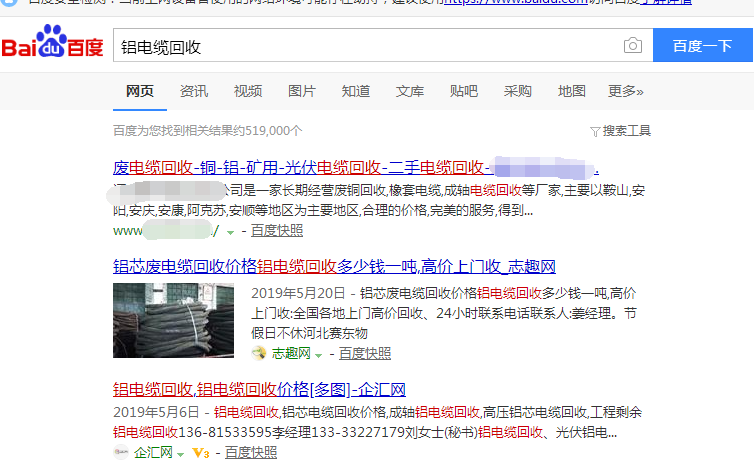Viewport: 754px width, 465px height.
Task: Click the result count text 百度为您找到相关结果约519,000个
Action: click(208, 131)
